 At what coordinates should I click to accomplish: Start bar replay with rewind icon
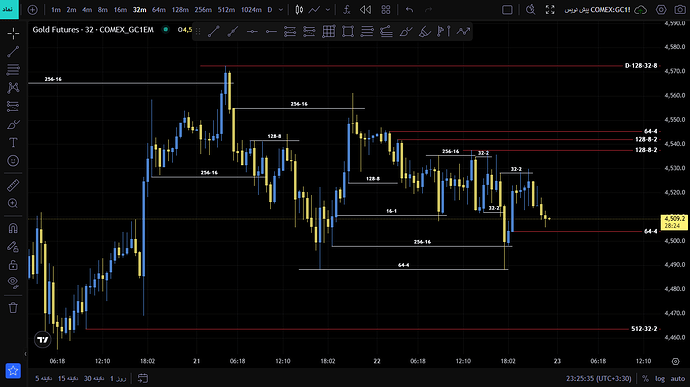(x=365, y=10)
